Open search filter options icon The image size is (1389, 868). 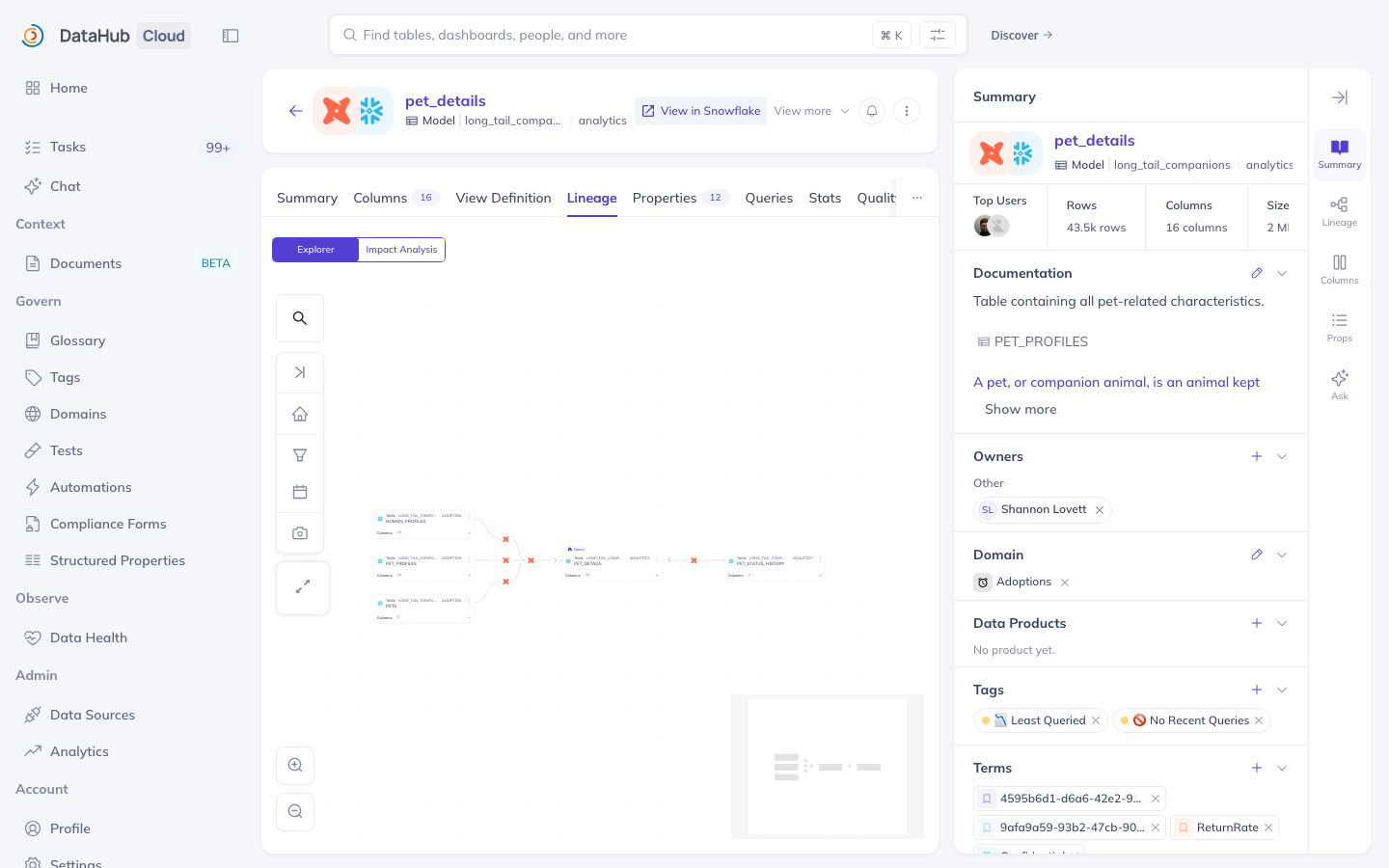[938, 35]
